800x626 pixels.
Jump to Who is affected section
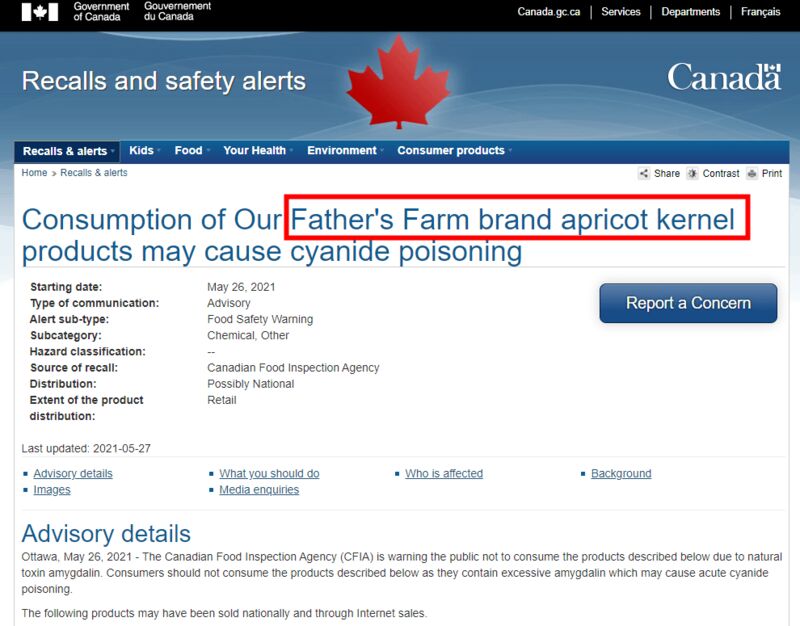pos(444,473)
